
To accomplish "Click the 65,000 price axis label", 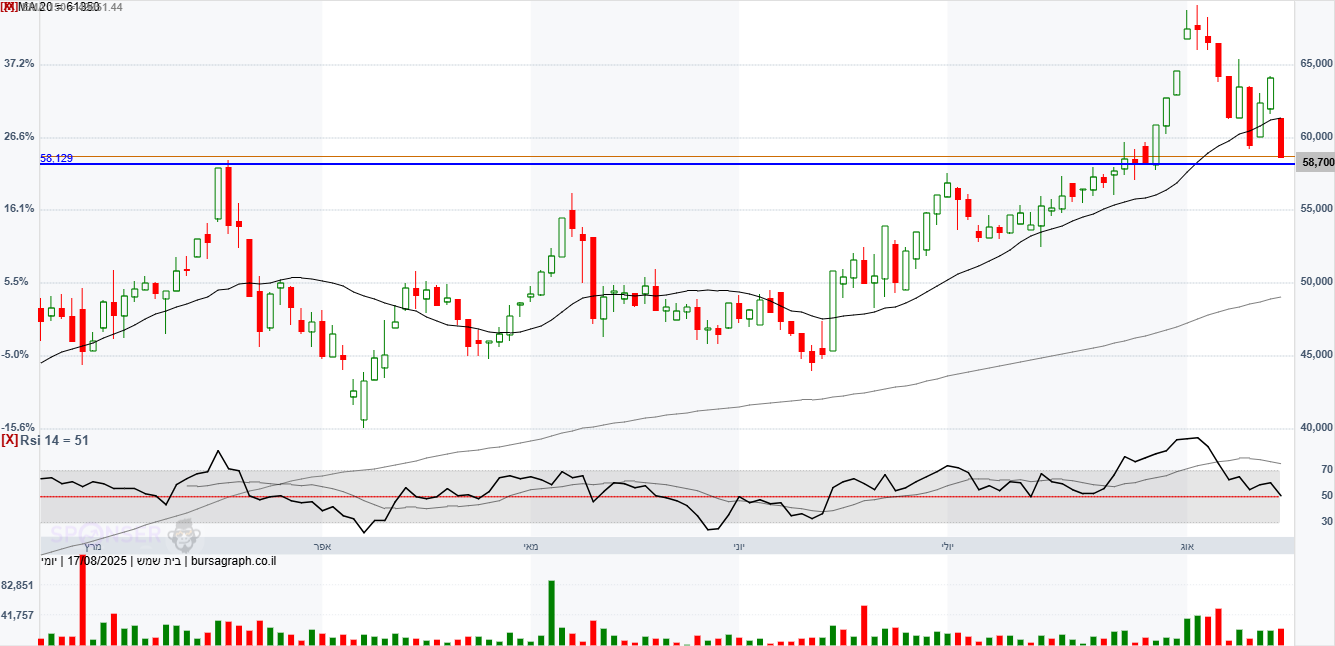I will click(1315, 63).
